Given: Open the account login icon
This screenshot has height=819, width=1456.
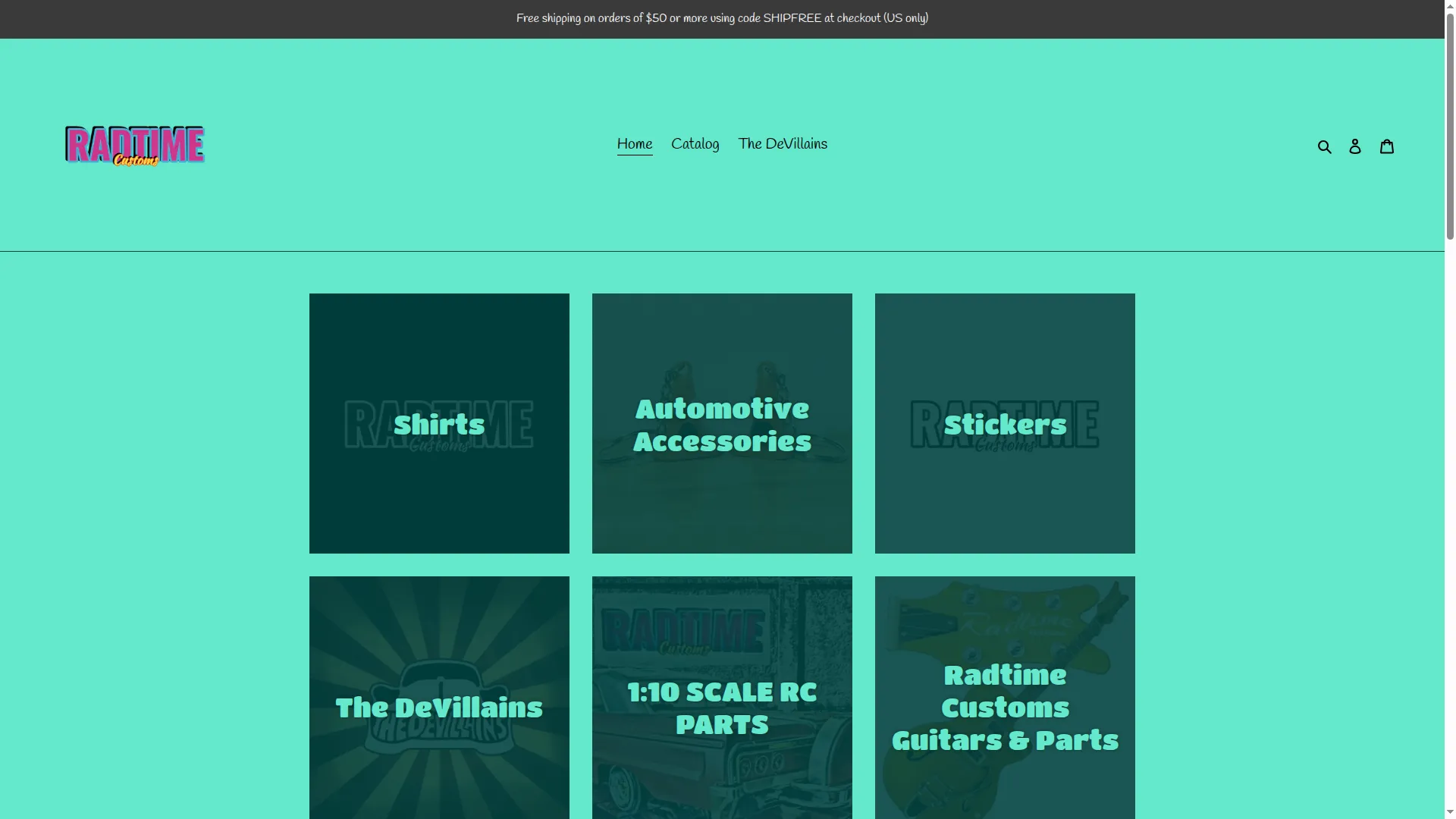Looking at the screenshot, I should click(1355, 146).
